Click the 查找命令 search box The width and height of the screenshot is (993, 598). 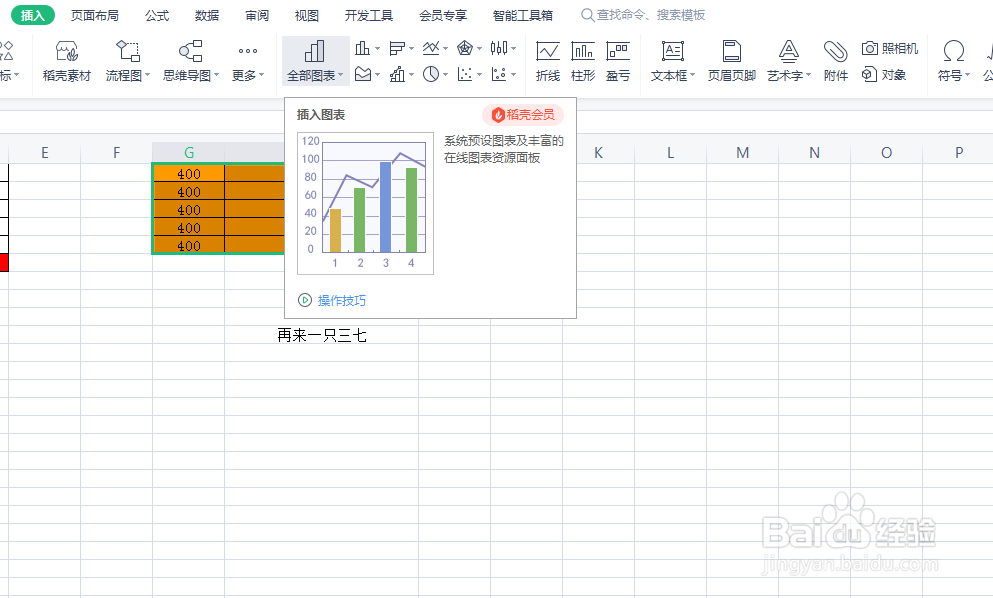(643, 15)
